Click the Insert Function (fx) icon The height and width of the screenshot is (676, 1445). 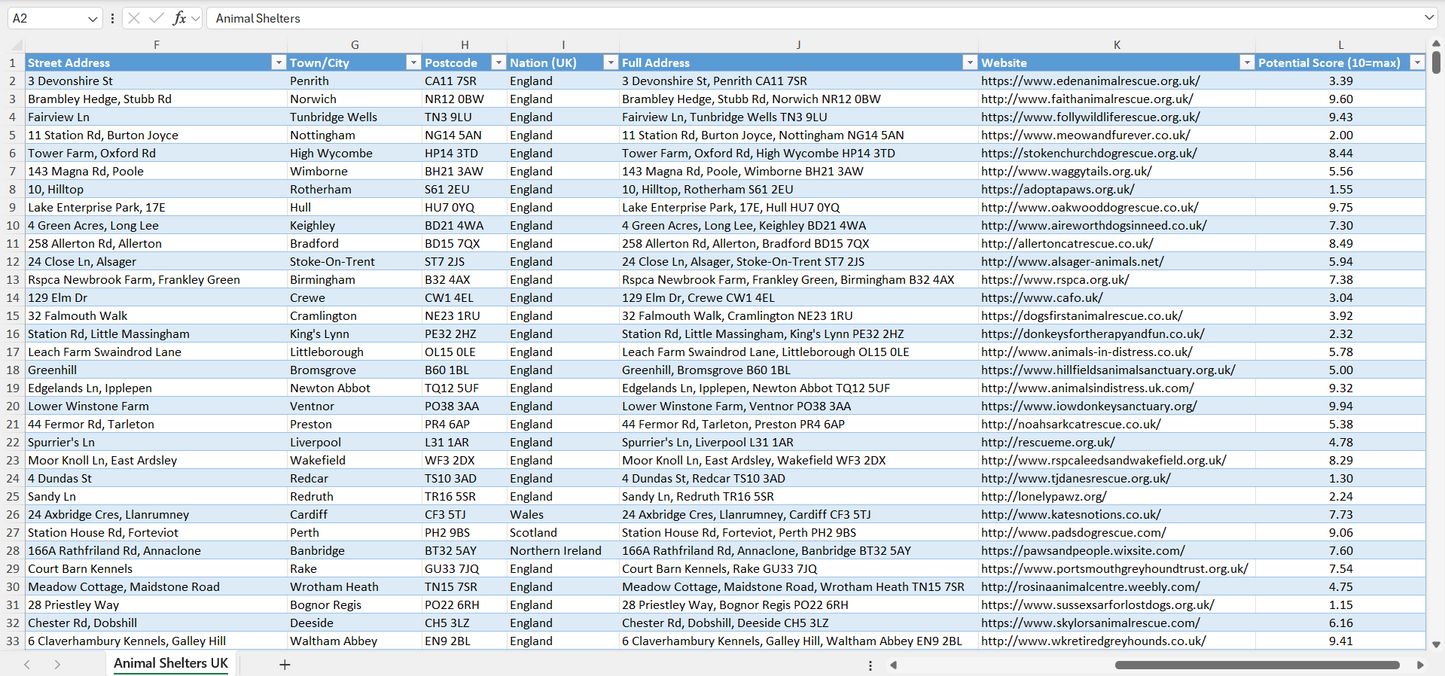click(x=181, y=18)
